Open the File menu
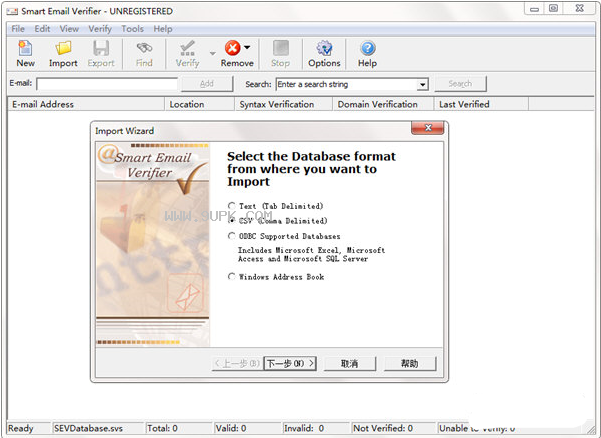The image size is (601, 438). click(x=18, y=29)
